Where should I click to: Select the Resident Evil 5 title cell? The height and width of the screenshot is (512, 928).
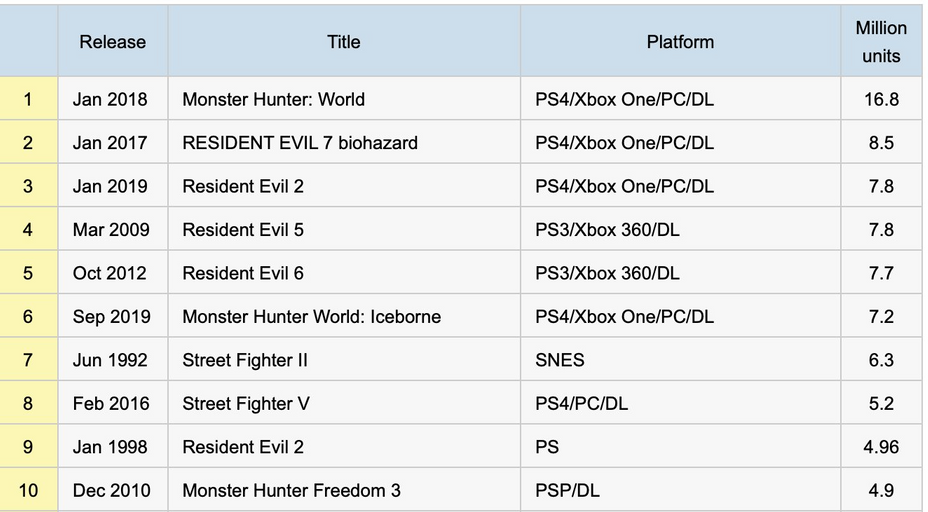coord(243,230)
